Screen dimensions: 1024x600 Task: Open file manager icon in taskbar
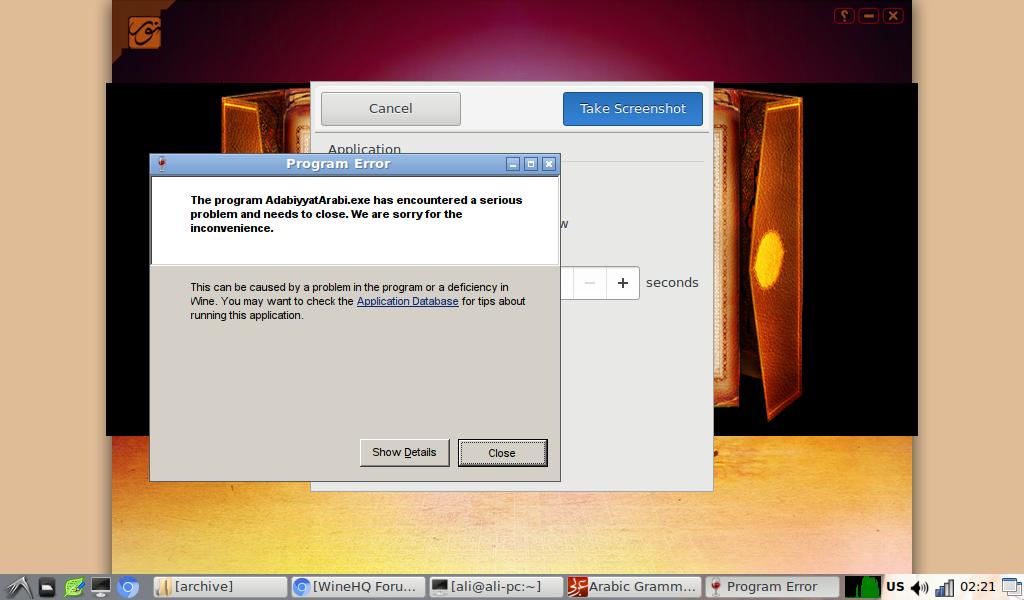47,588
